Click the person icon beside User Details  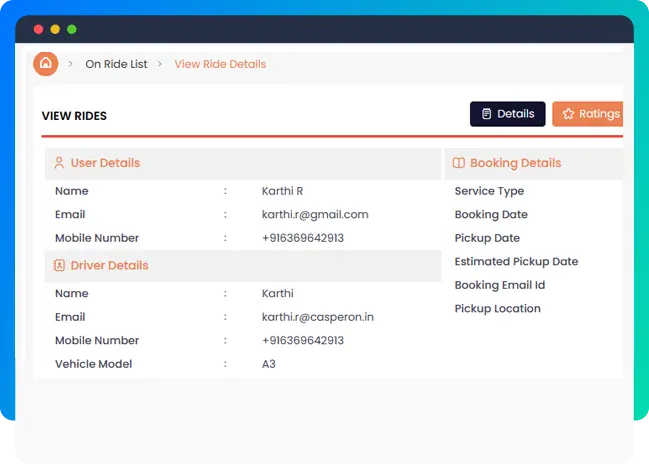click(59, 163)
